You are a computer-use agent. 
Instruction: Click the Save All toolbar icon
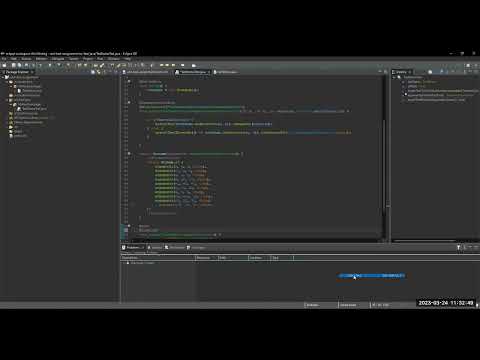point(19,65)
